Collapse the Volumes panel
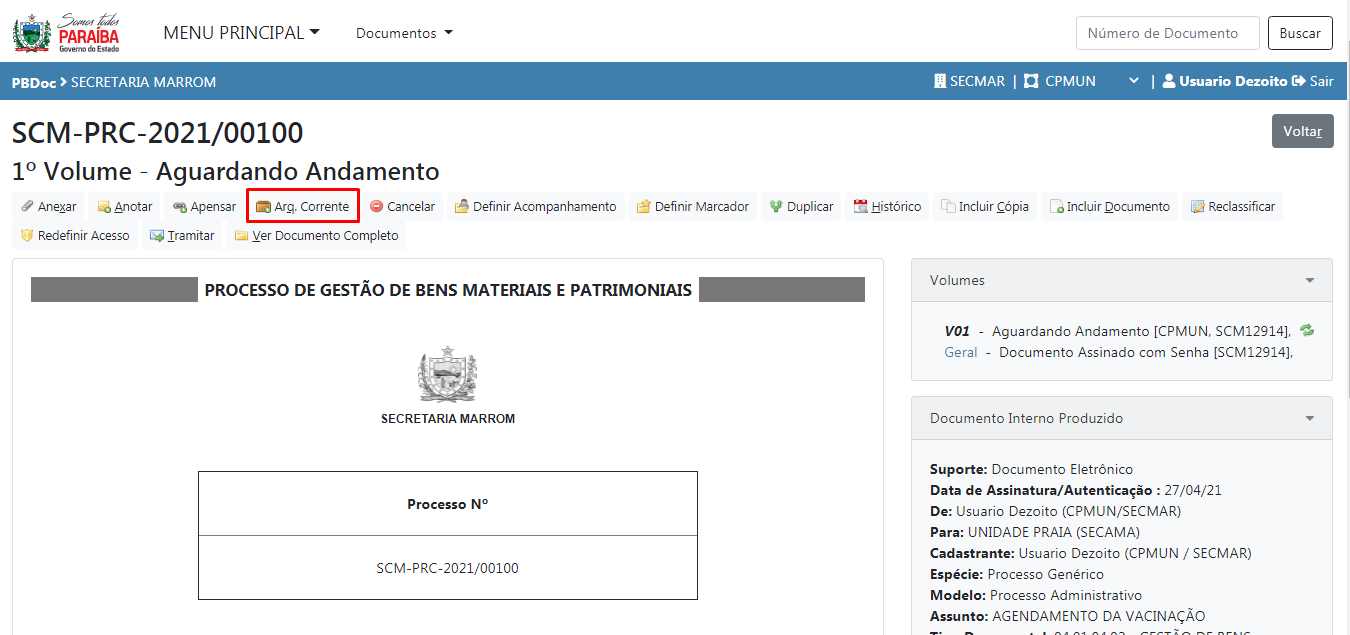This screenshot has width=1350, height=635. click(1309, 281)
